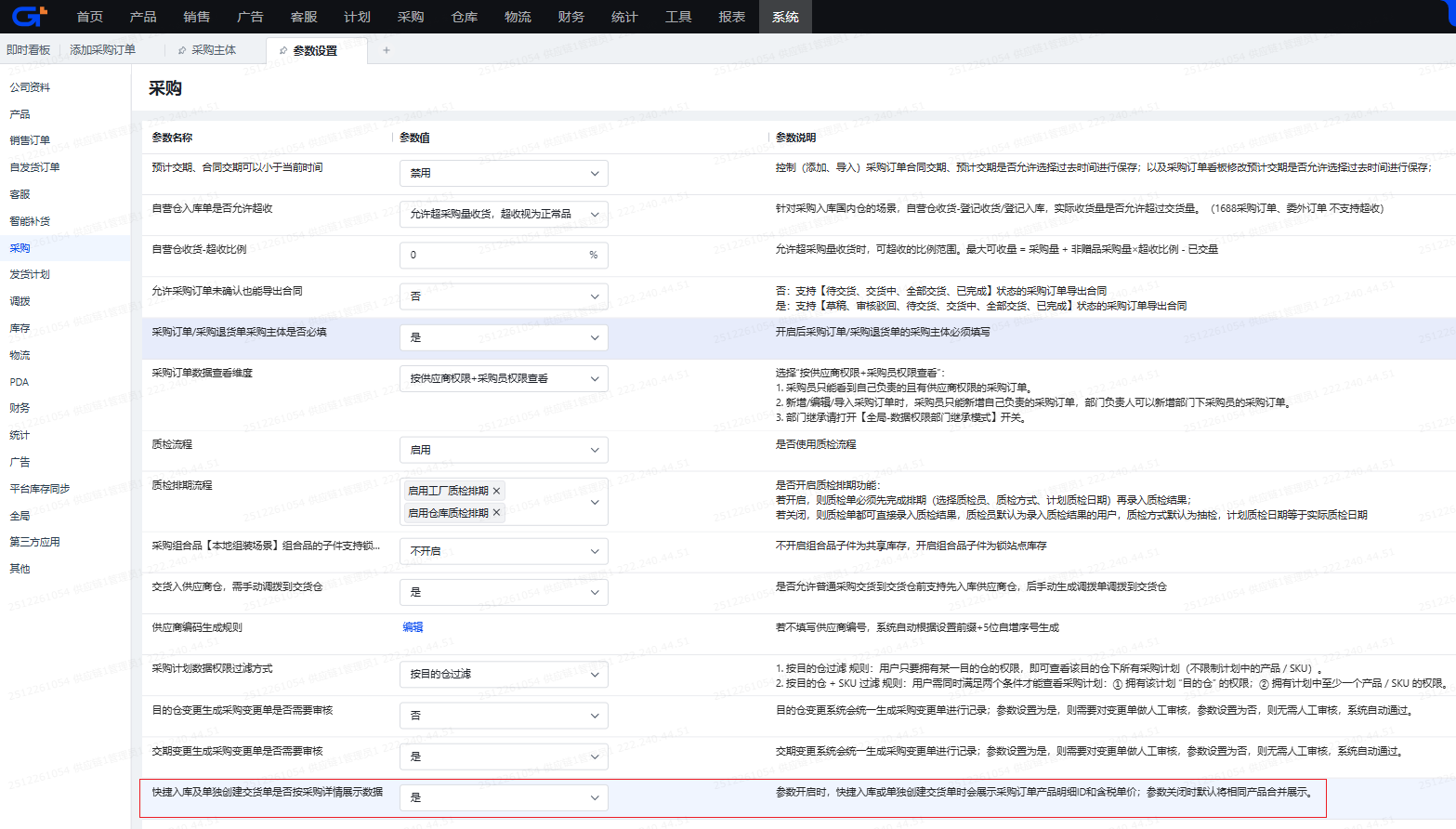Open 快捷入库及单独创建交货单 parameter dropdown
Screen dimensions: 1456x829
click(504, 797)
